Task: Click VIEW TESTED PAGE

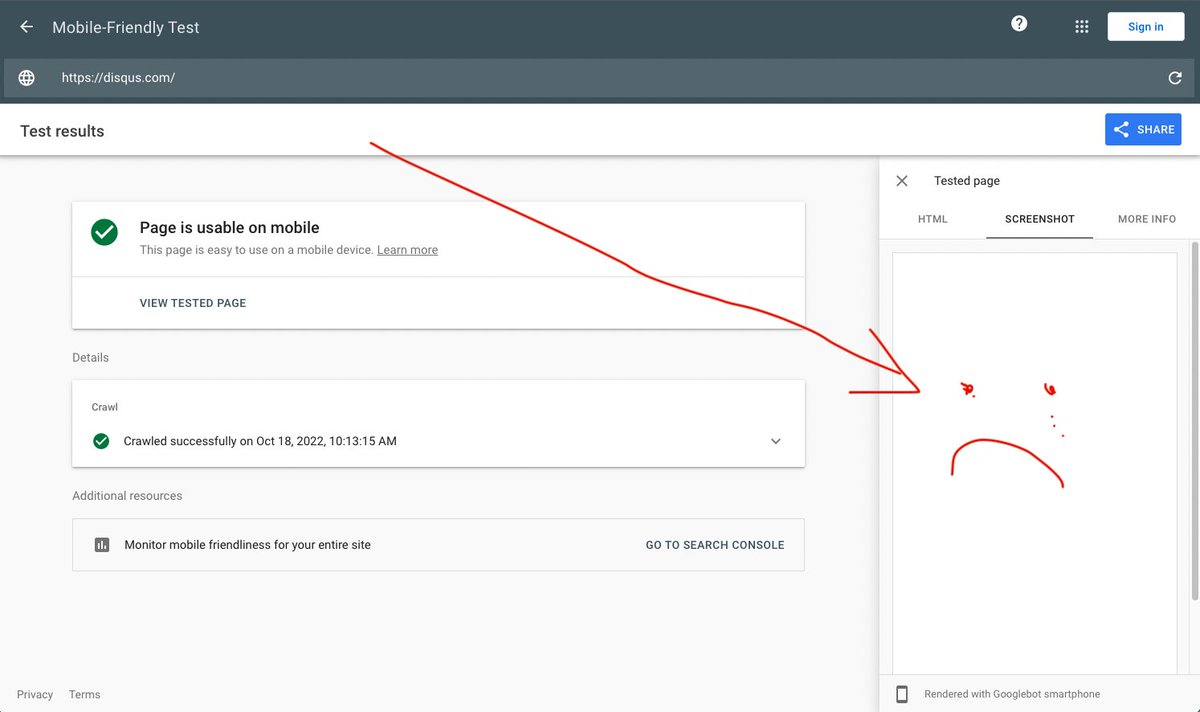Action: 193,303
